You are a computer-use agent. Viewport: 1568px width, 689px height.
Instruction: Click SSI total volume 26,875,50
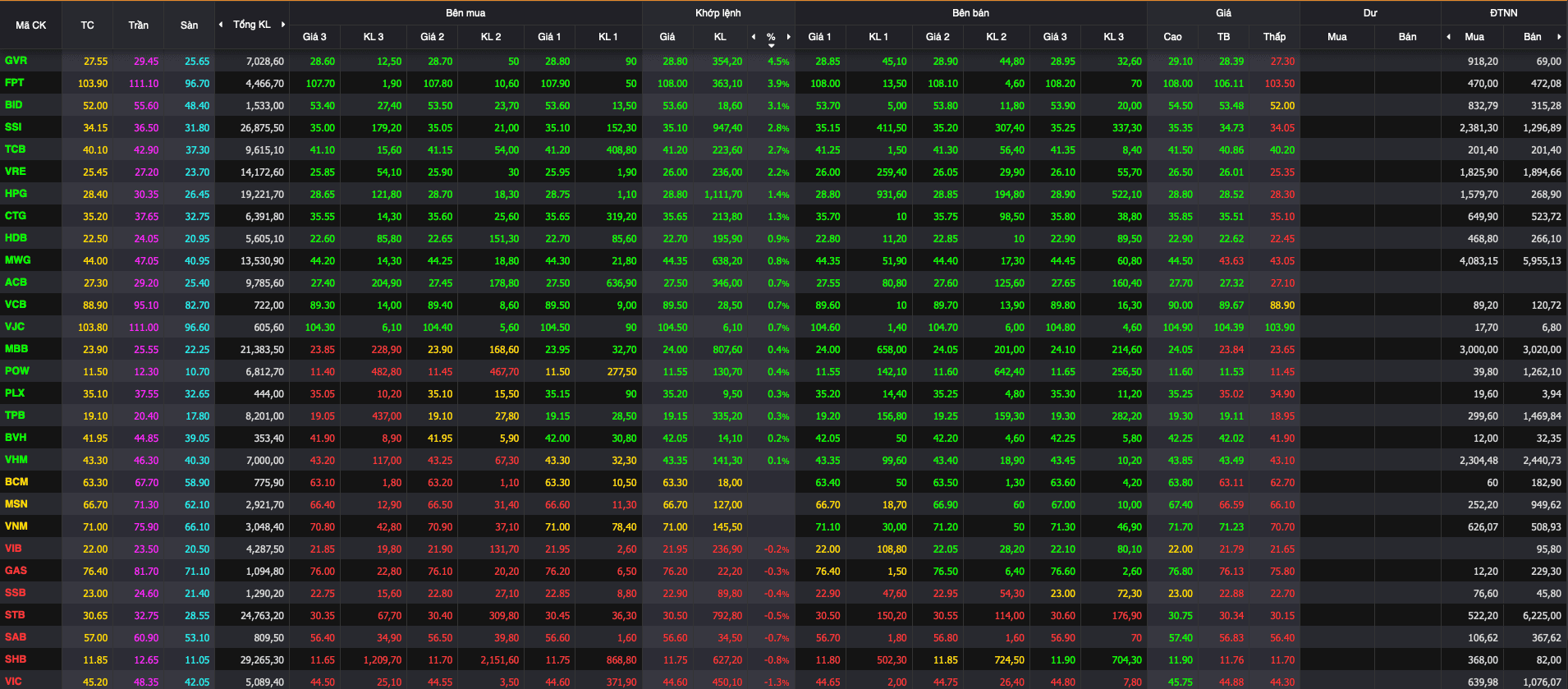click(262, 128)
